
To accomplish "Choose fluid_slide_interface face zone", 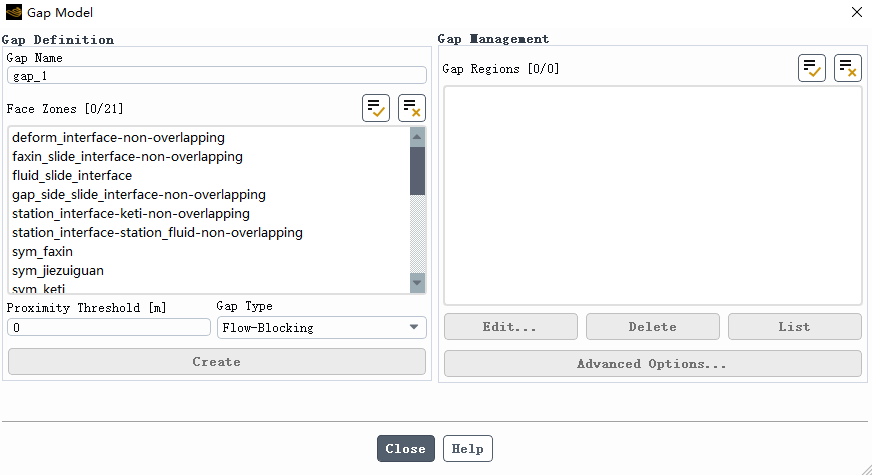I will 209,175.
